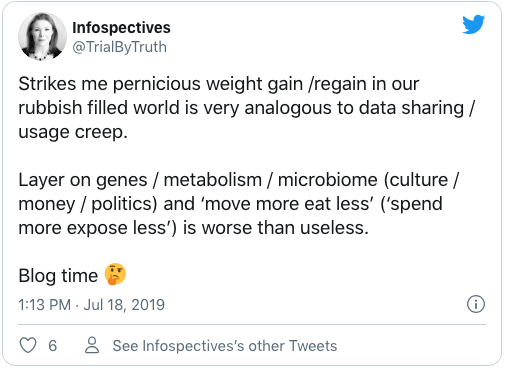505x368 pixels.
Task: Open the full tweet timestamp line
Action: point(91,305)
